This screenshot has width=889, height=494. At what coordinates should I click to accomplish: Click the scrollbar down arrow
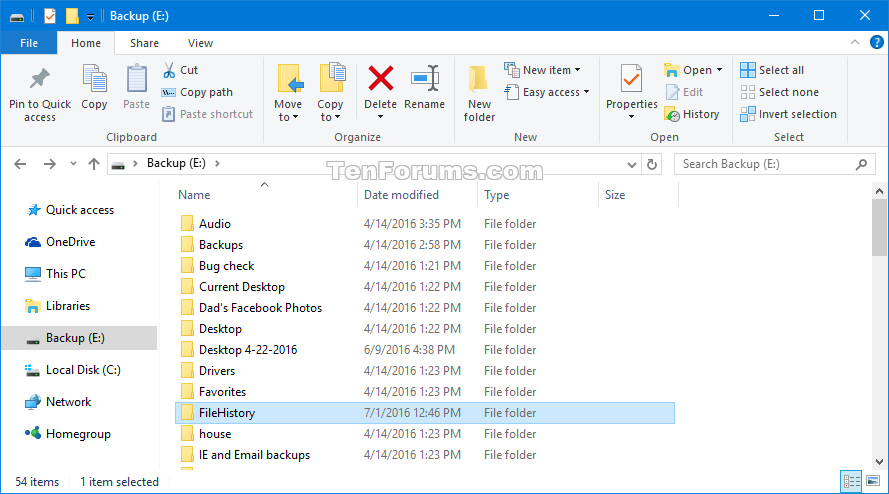(x=879, y=462)
